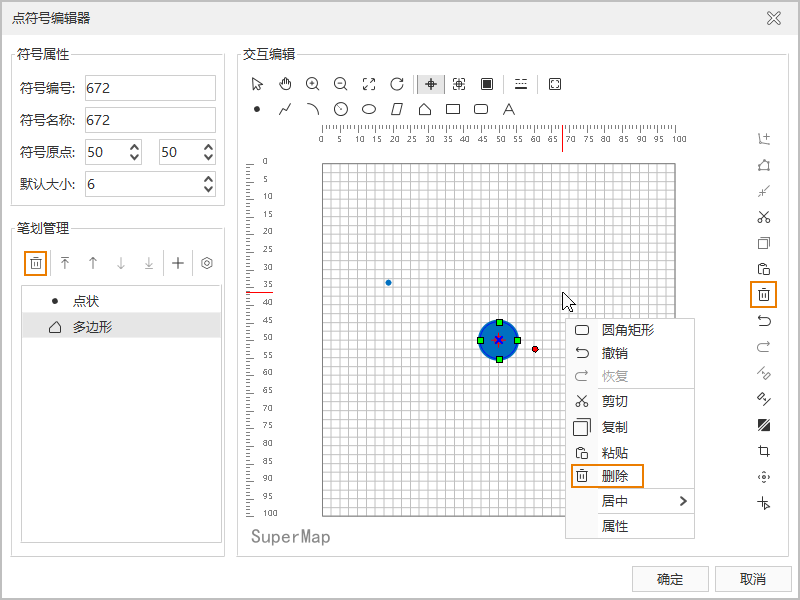This screenshot has width=800, height=600.
Task: Click the crop icon in side toolbar
Action: tap(764, 451)
